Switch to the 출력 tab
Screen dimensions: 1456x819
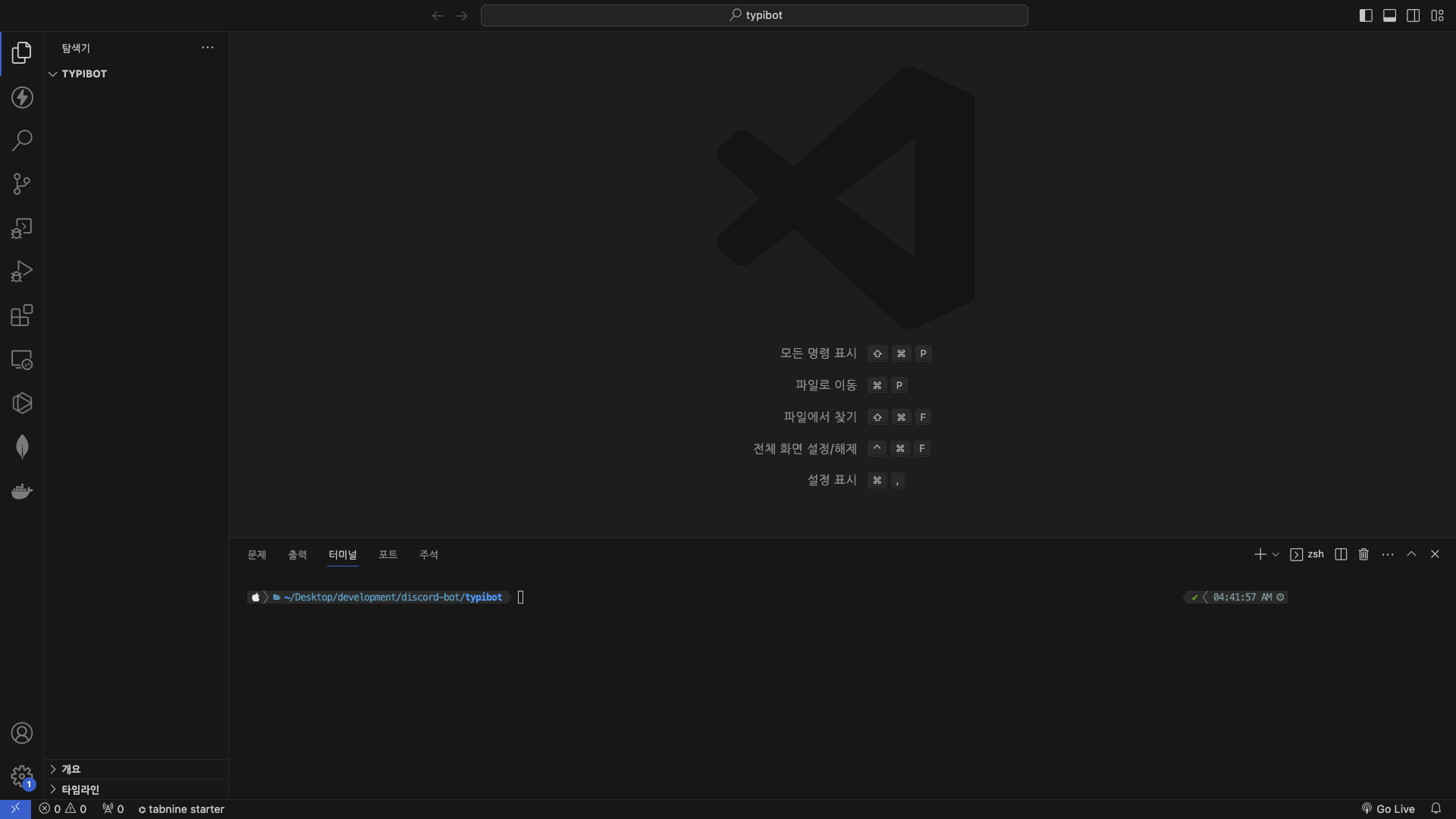[297, 554]
